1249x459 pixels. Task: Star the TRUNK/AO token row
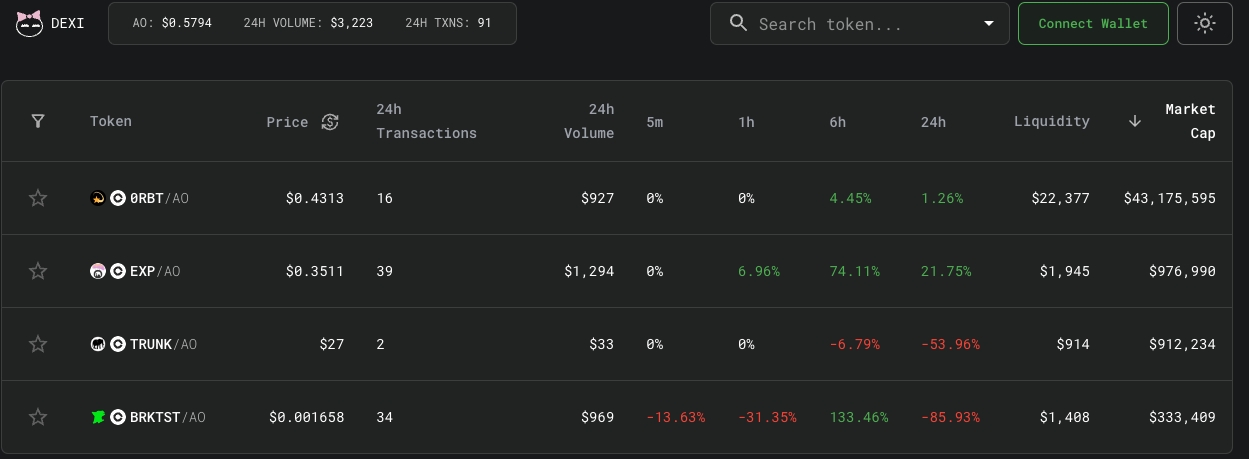(x=38, y=344)
